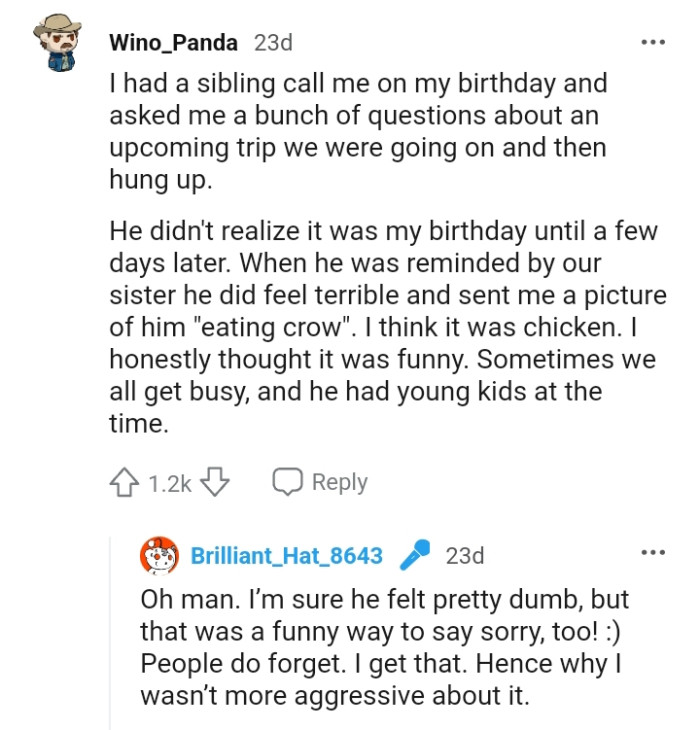Open three-dot menu on Wino_Panda's comment
This screenshot has height=730, width=700.
pyautogui.click(x=652, y=43)
